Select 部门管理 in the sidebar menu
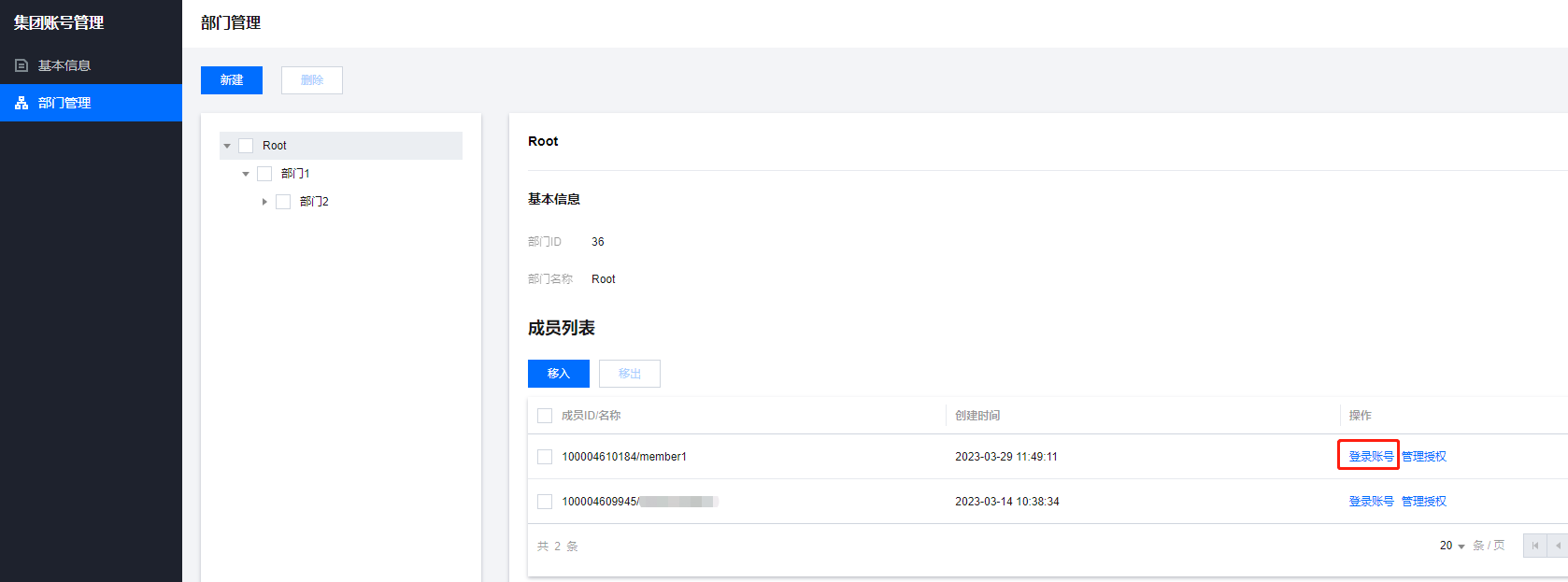This screenshot has height=582, width=1568. pyautogui.click(x=64, y=103)
